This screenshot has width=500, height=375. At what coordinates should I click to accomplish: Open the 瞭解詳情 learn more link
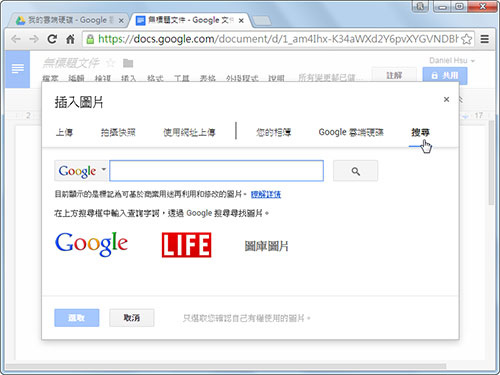(x=266, y=194)
